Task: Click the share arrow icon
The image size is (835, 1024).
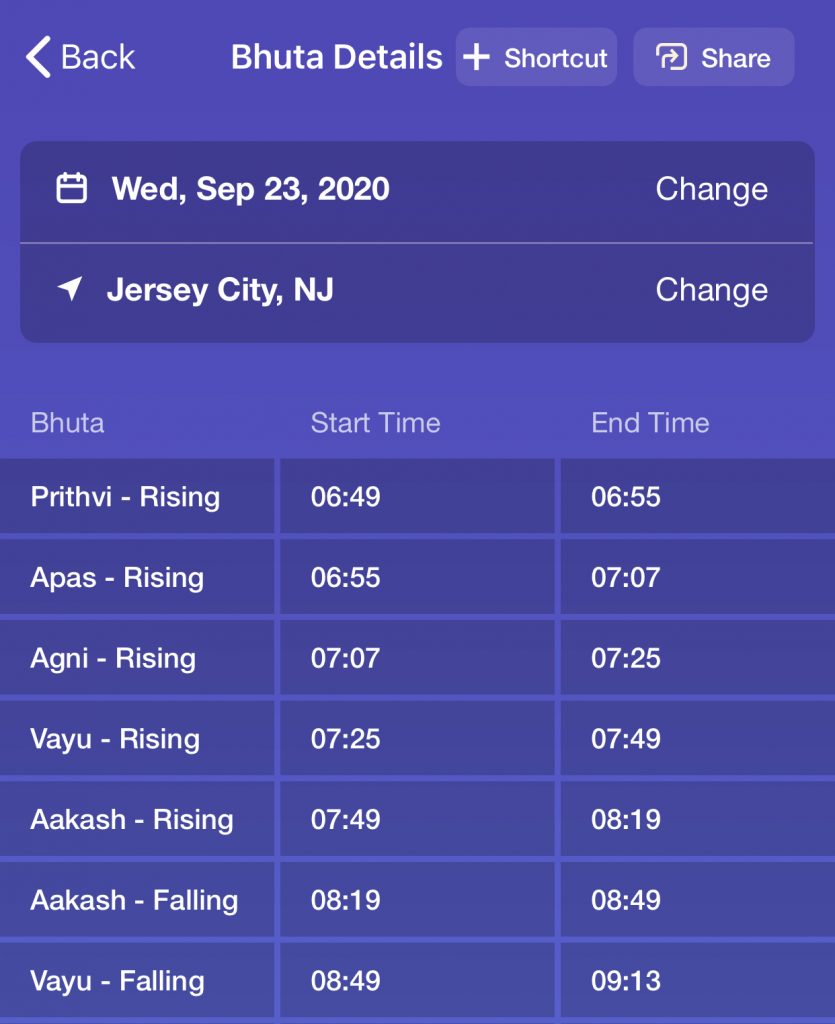Action: (x=671, y=57)
